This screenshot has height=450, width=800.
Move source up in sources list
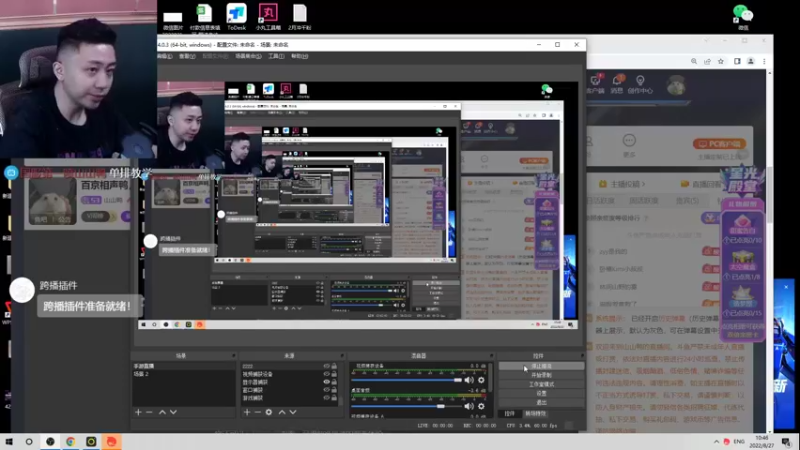click(282, 412)
